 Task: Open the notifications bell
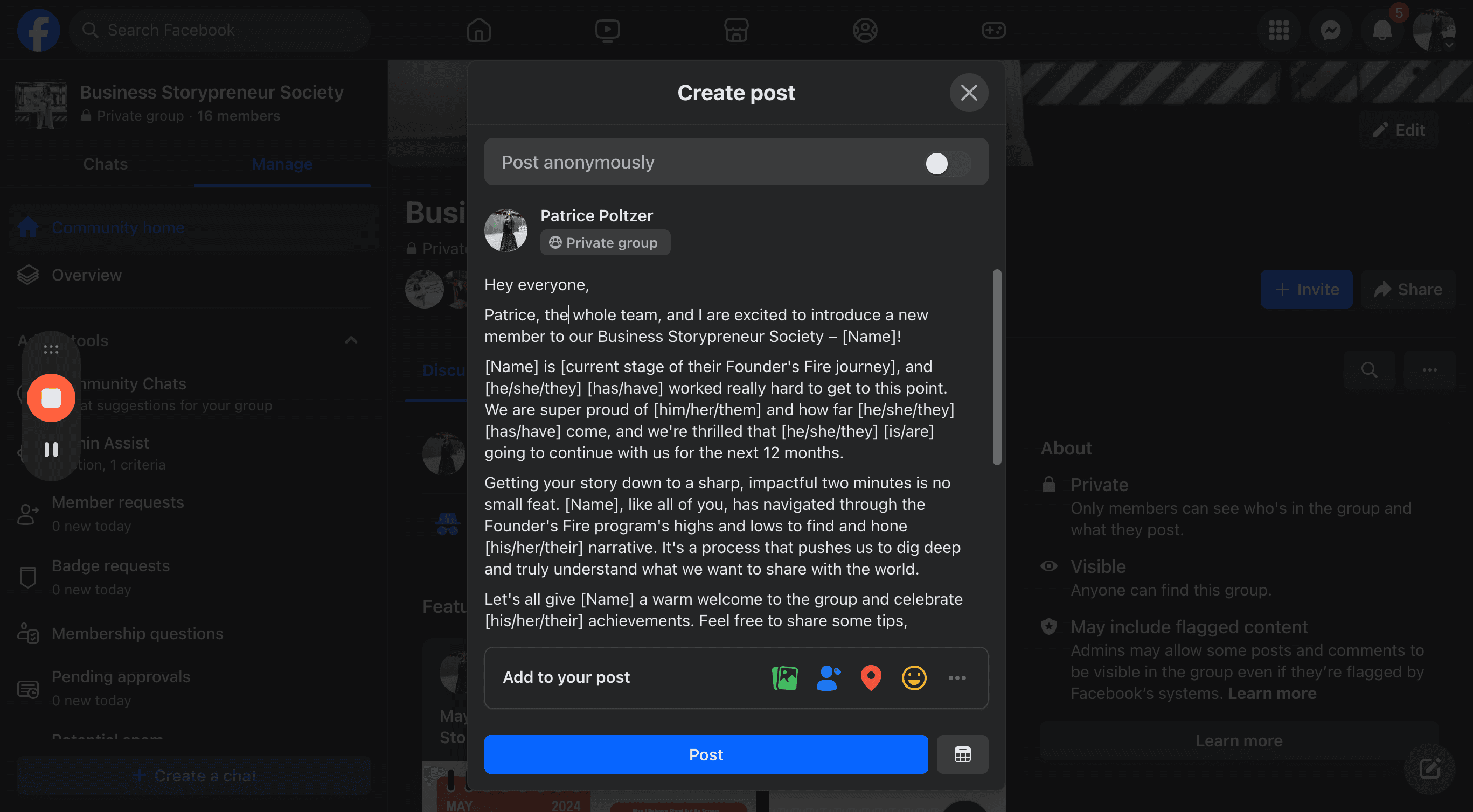(1382, 30)
